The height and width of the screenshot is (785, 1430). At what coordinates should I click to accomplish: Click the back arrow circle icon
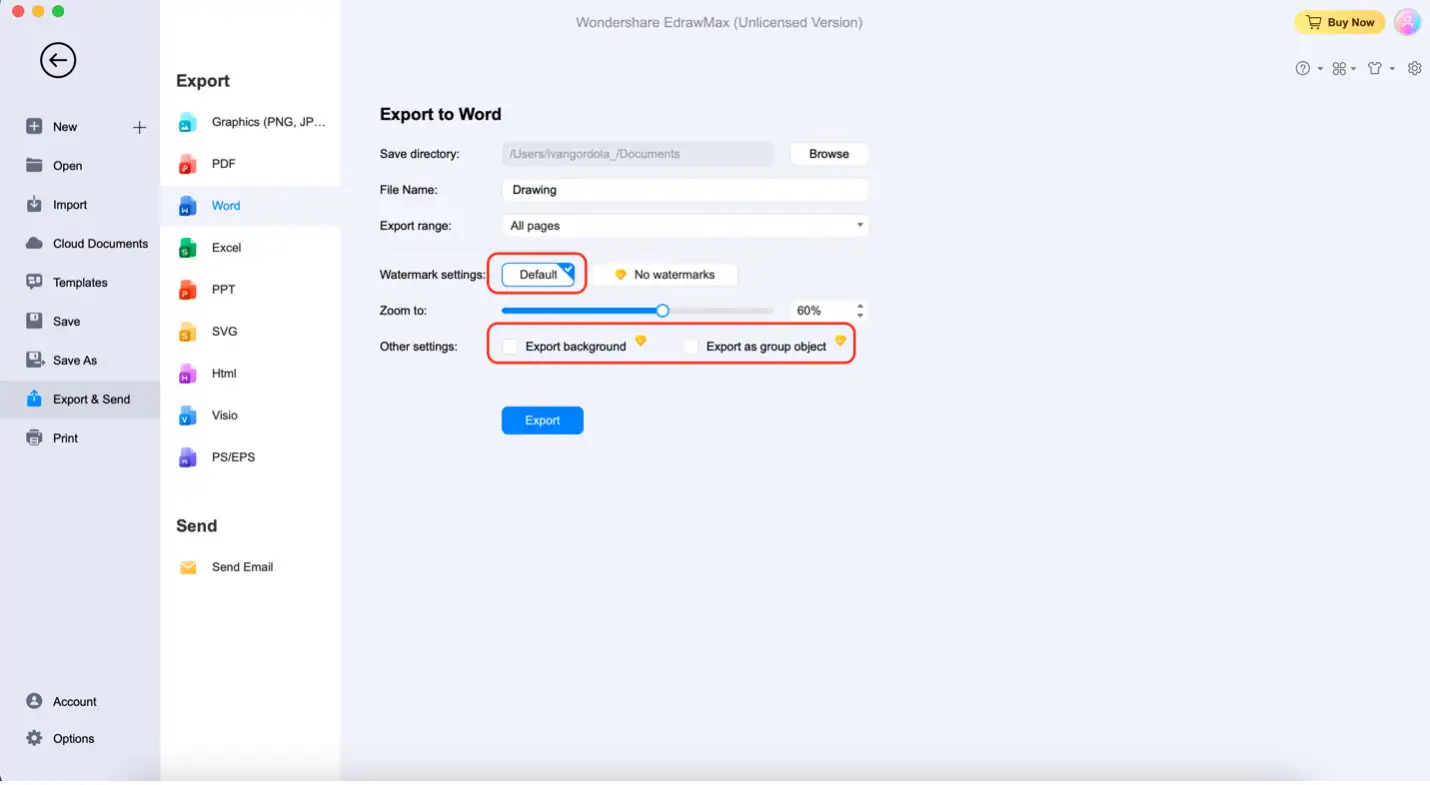58,60
